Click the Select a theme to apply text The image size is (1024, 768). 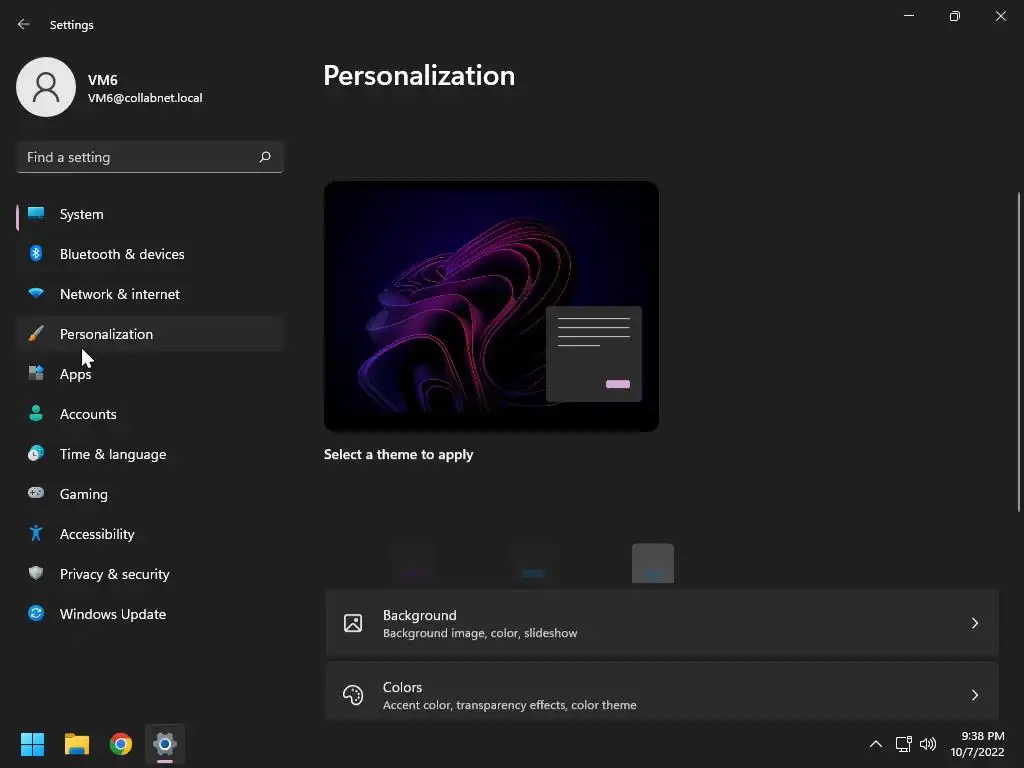point(398,455)
